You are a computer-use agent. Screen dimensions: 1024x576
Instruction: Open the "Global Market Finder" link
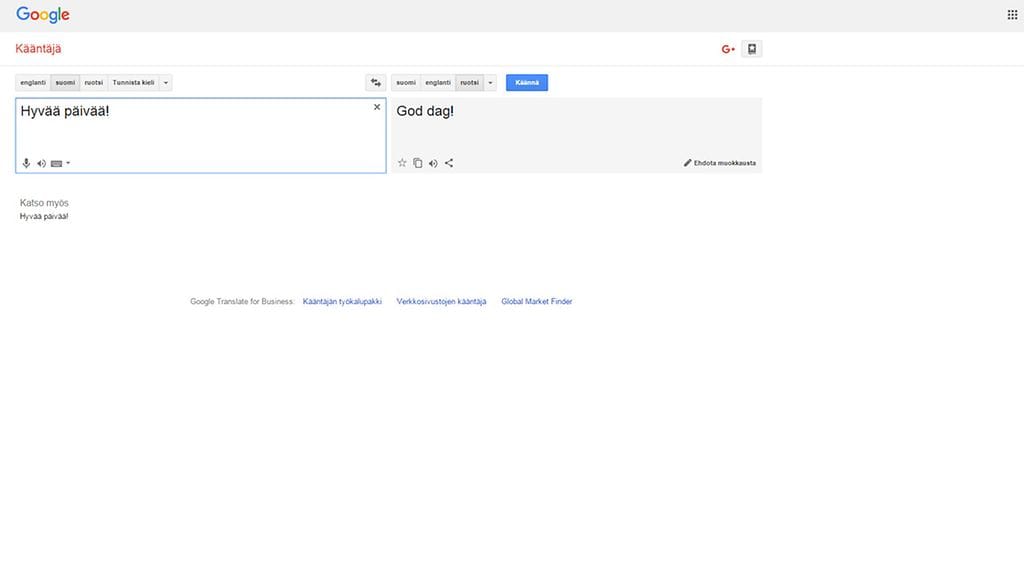[x=536, y=301]
